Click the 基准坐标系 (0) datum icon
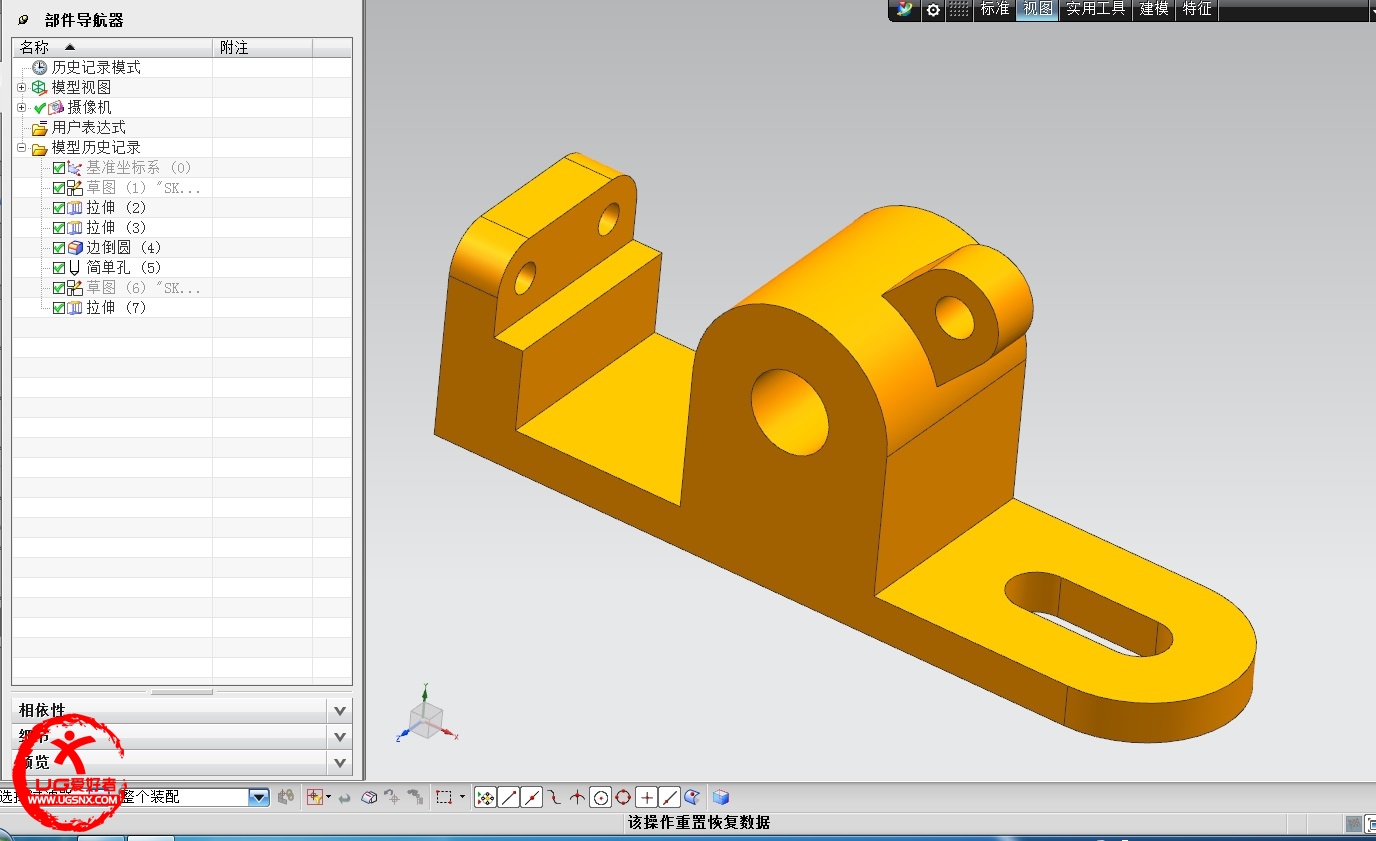Screen dimensions: 1376x841 [x=75, y=167]
